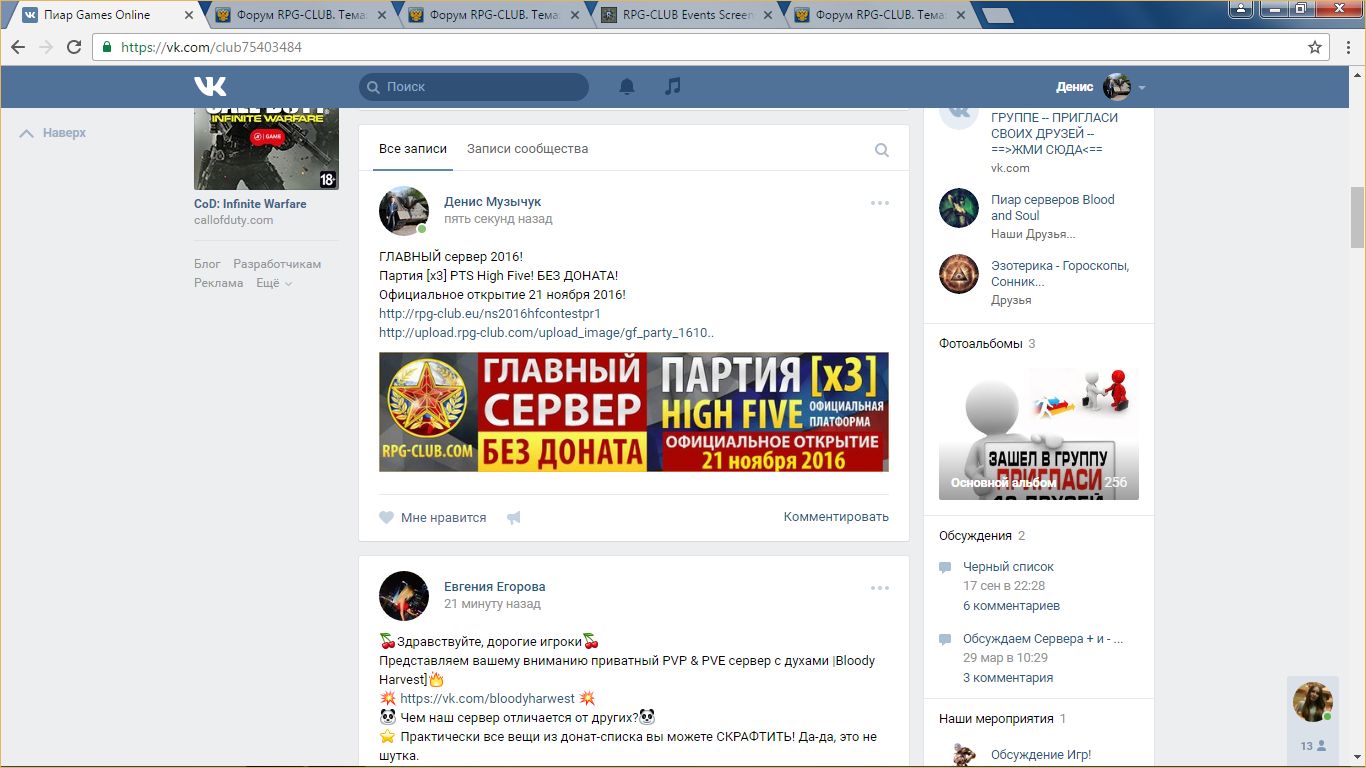The height and width of the screenshot is (768, 1366).
Task: Go back with the browser arrow
Action: [x=18, y=47]
